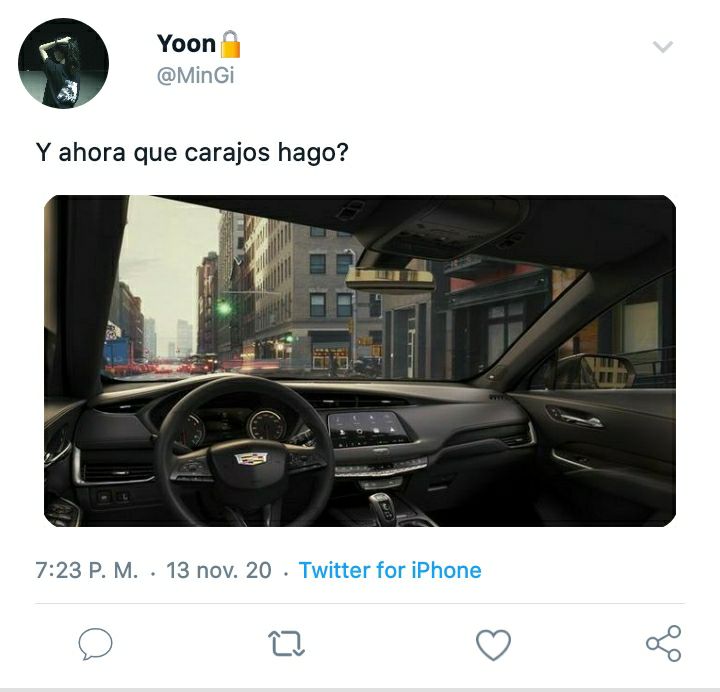Click the gear shifter in the photo

click(383, 506)
